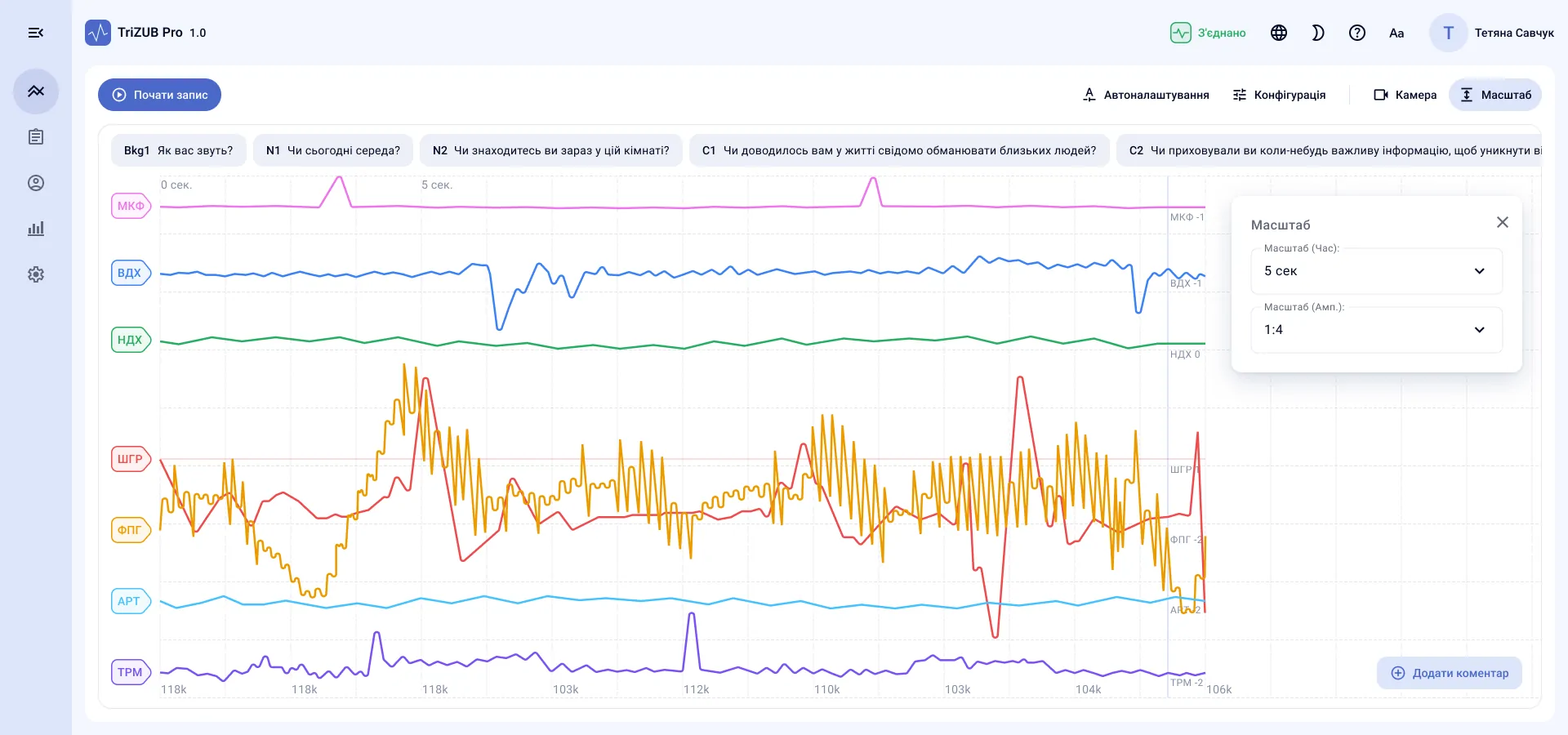Open the bar chart statistics sidebar icon
The image size is (1568, 735).
tap(36, 229)
